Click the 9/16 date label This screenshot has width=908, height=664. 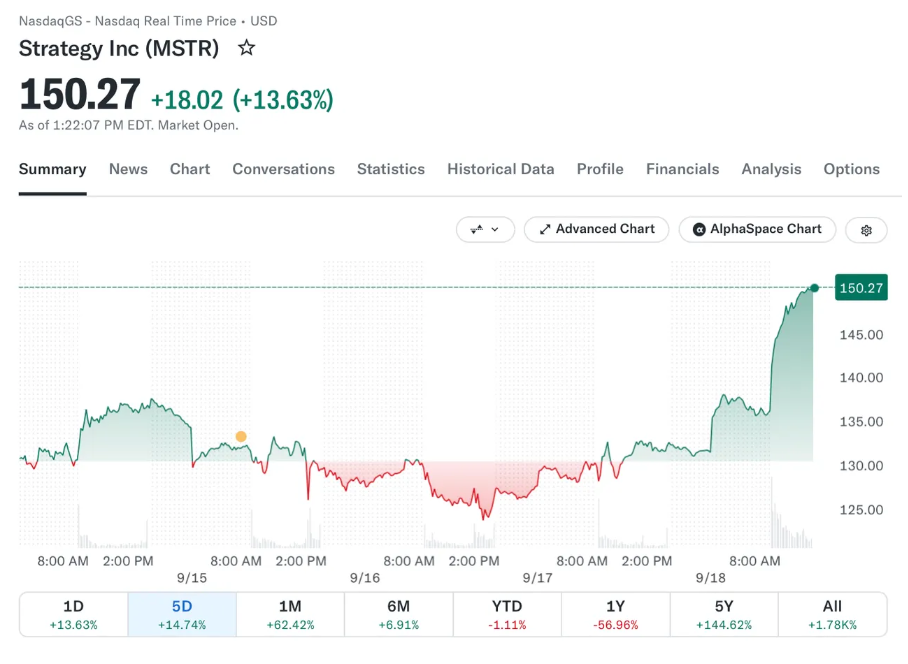(x=365, y=578)
